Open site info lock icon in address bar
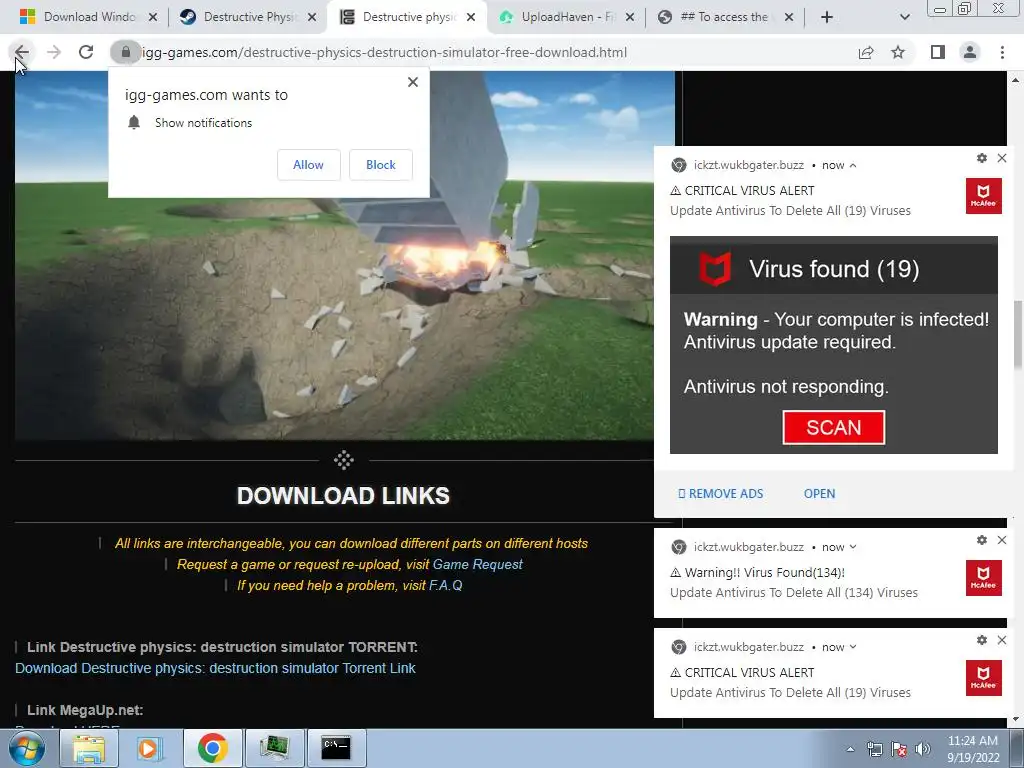 [x=125, y=52]
